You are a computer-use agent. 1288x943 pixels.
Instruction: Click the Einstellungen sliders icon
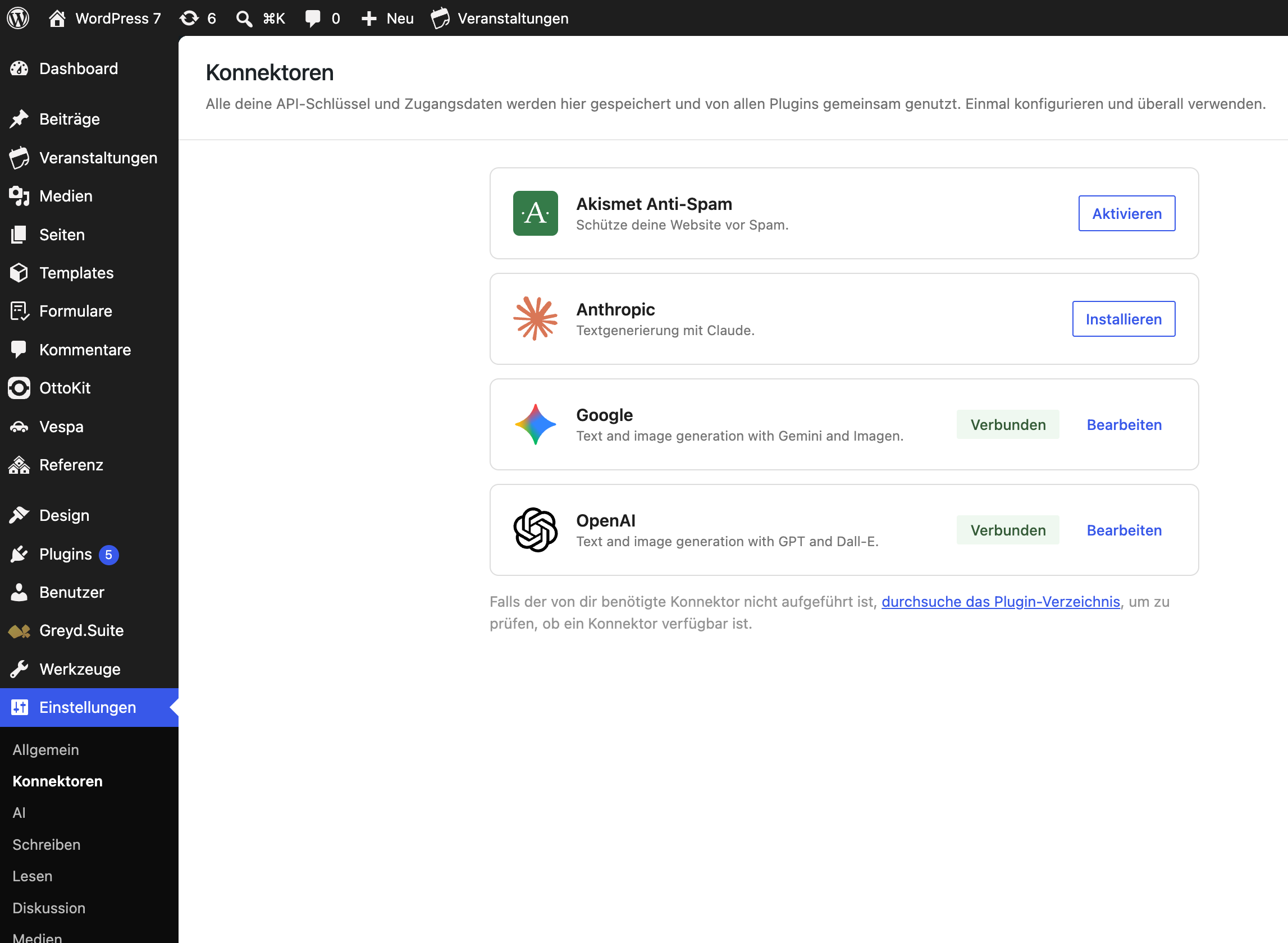coord(20,707)
